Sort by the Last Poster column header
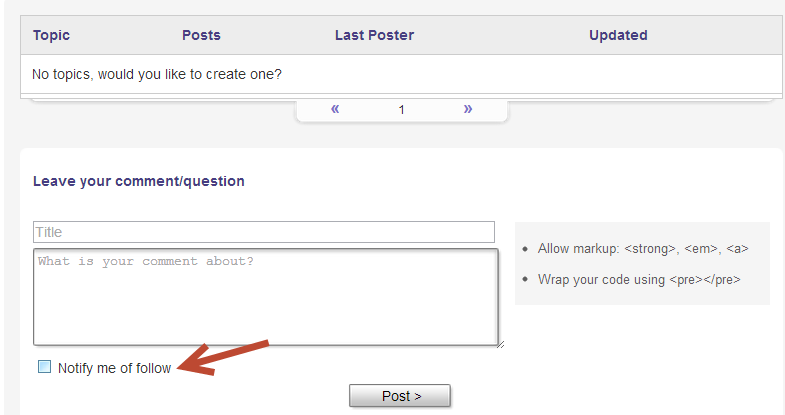The width and height of the screenshot is (785, 415). 374,35
